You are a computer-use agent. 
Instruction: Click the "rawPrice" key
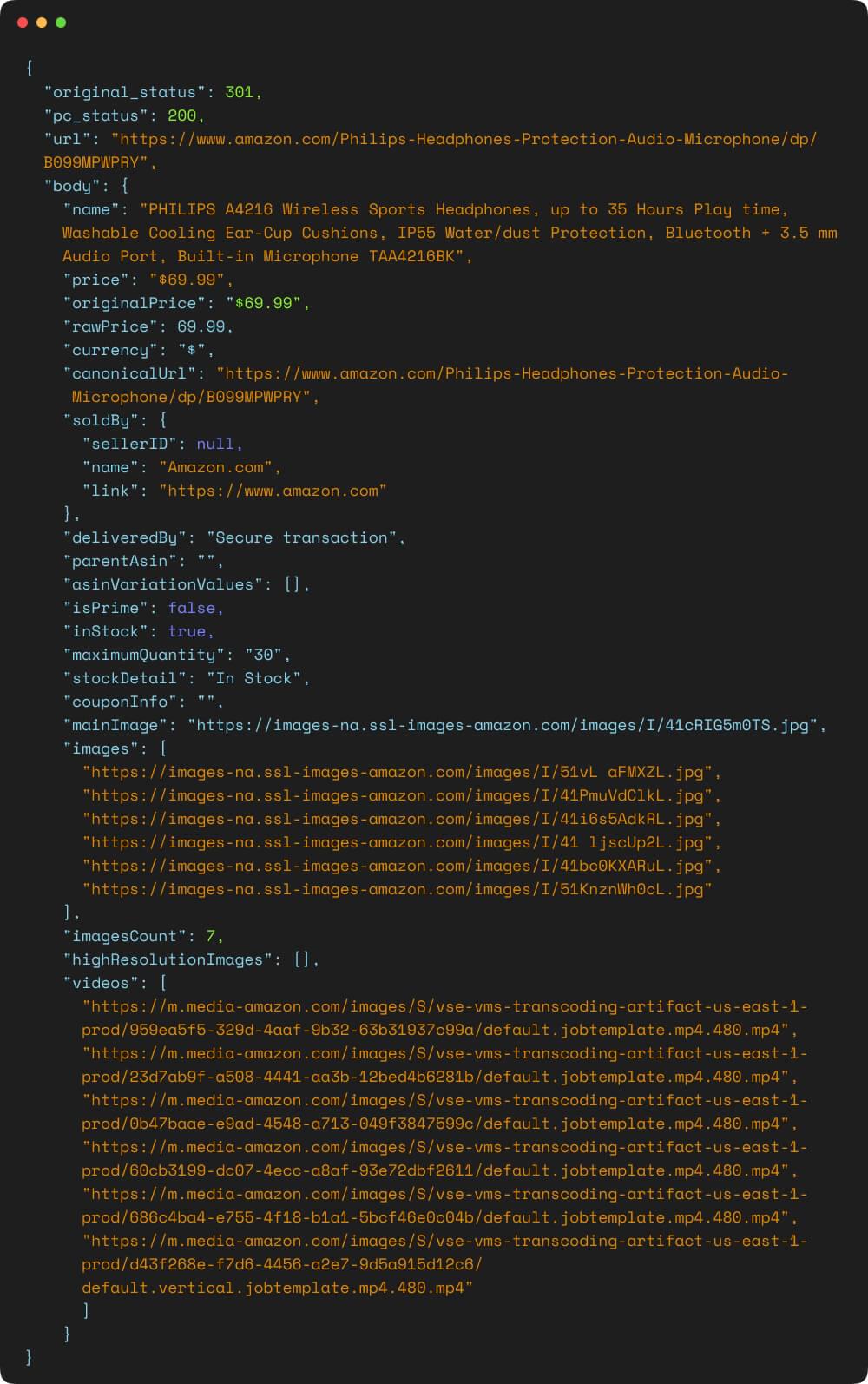point(110,326)
